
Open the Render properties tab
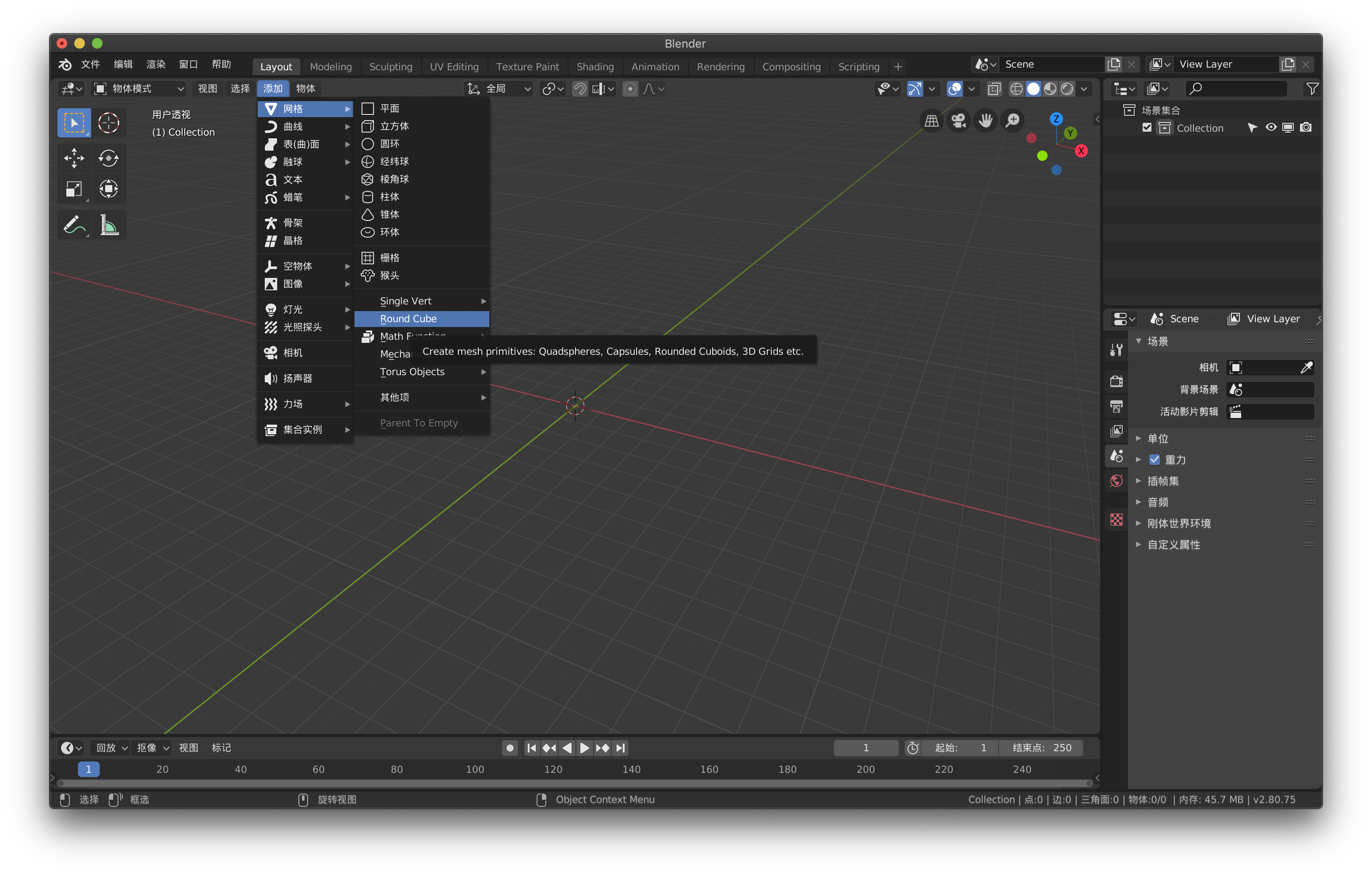pos(1116,381)
